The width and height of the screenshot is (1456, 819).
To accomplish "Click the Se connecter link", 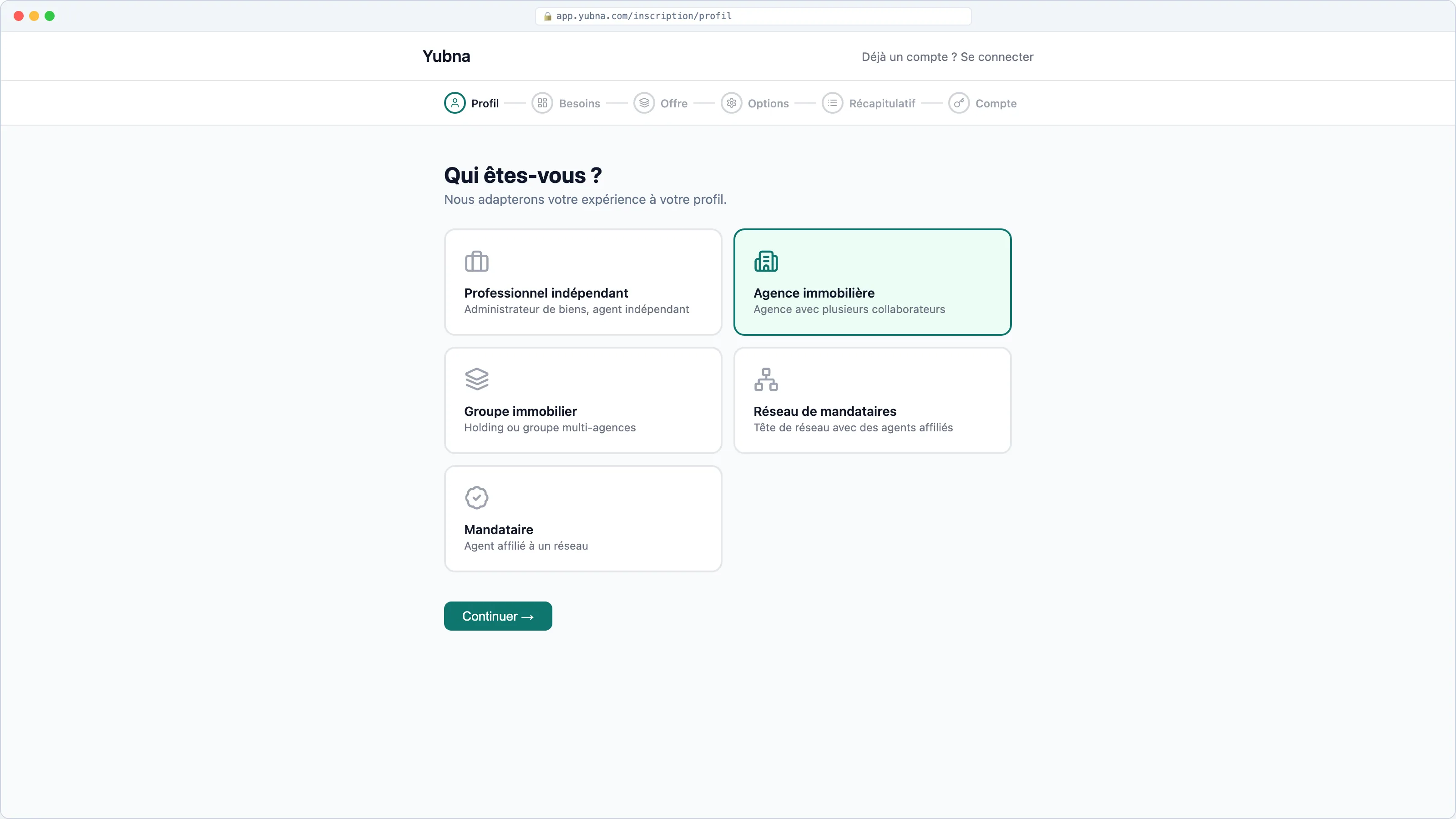I will (996, 56).
